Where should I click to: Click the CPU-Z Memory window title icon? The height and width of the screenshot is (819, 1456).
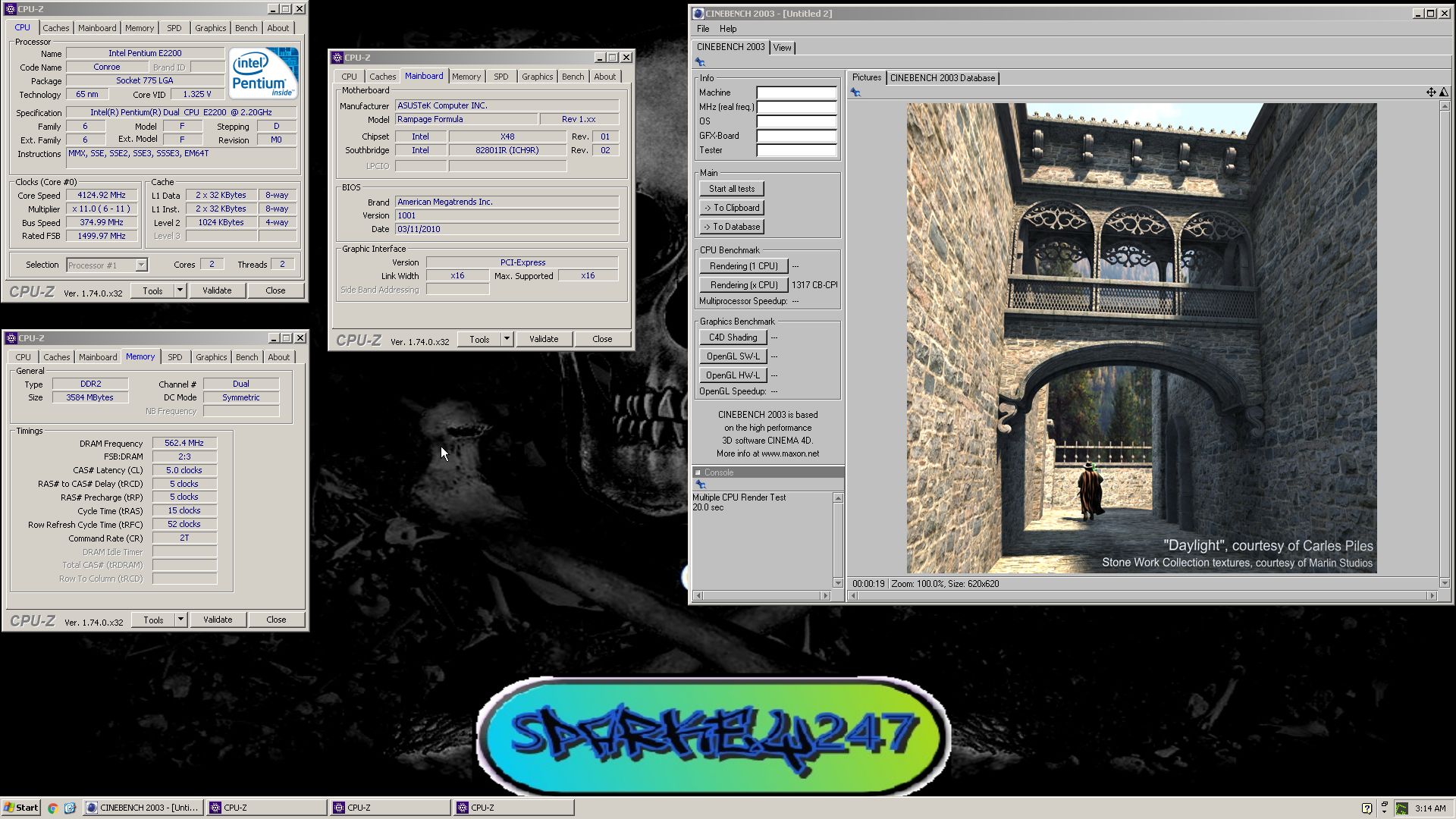(11, 338)
